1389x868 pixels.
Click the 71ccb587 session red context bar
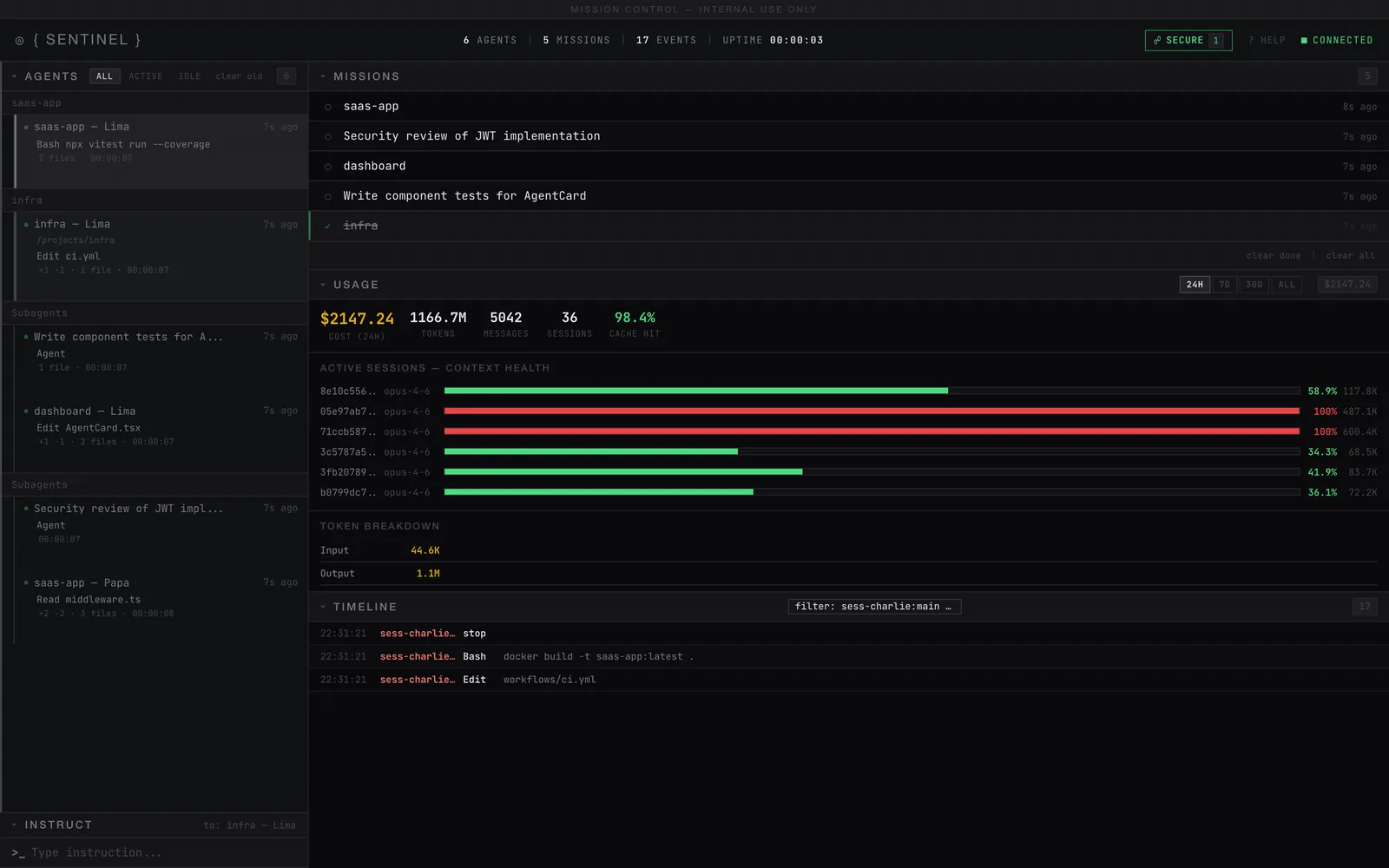pos(872,431)
